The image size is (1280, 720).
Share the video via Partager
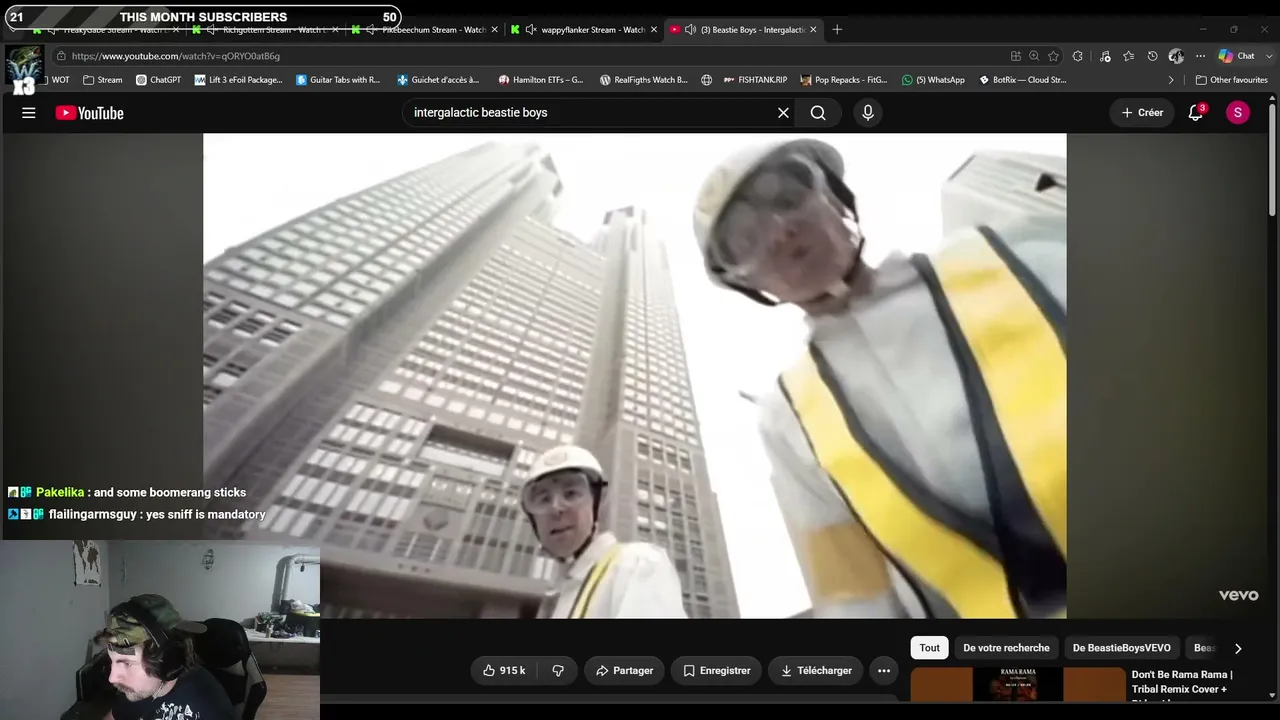(624, 671)
